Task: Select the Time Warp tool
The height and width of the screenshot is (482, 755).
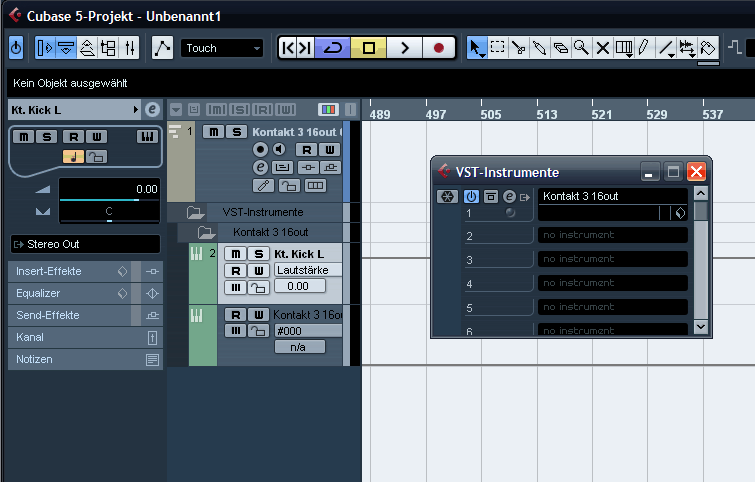Action: 624,48
